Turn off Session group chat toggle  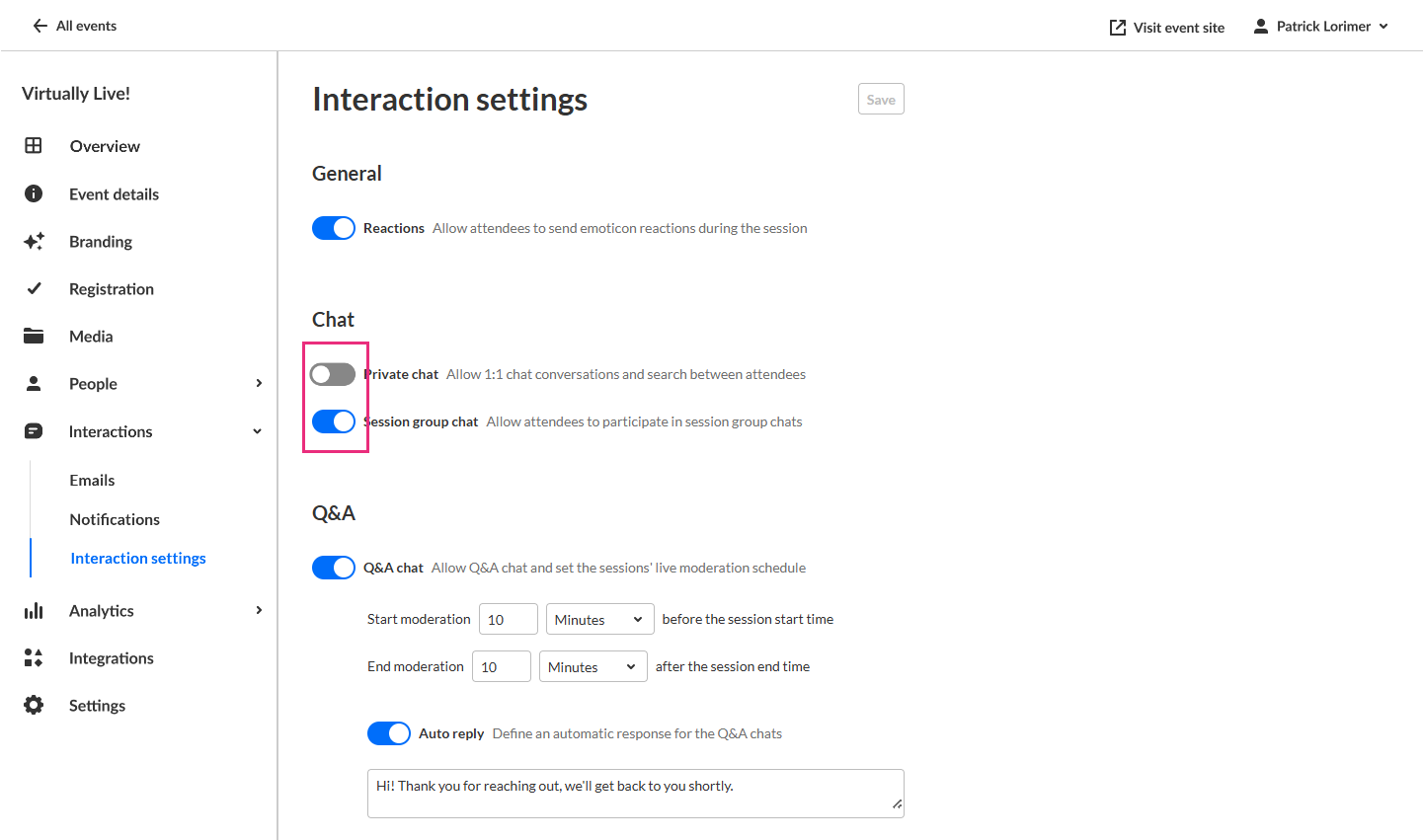pos(334,421)
